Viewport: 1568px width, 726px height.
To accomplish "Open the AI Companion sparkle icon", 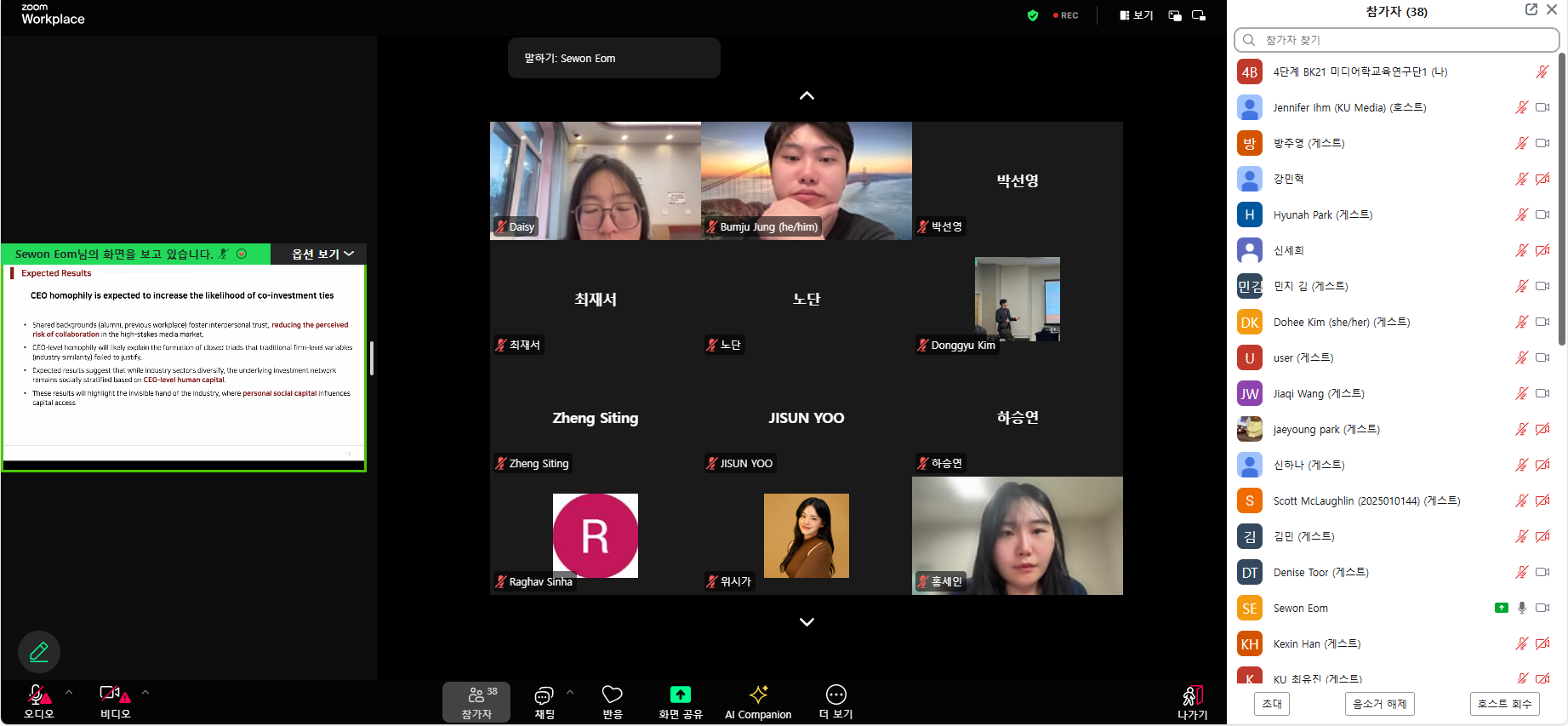I will 758,695.
